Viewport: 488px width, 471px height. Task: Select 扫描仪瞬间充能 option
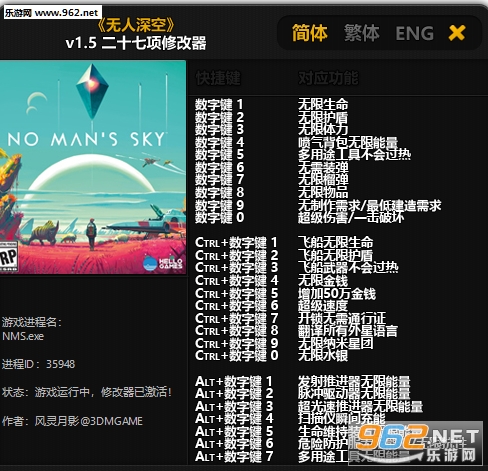(x=342, y=418)
